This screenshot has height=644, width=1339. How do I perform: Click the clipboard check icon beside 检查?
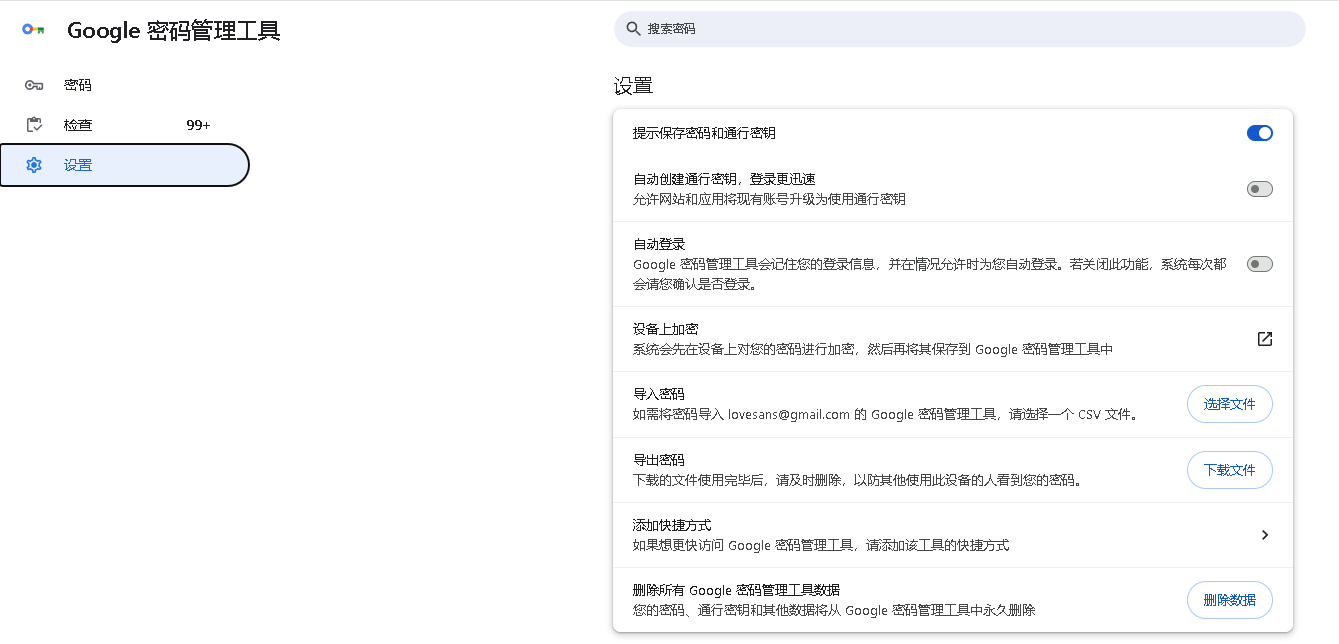coord(34,125)
